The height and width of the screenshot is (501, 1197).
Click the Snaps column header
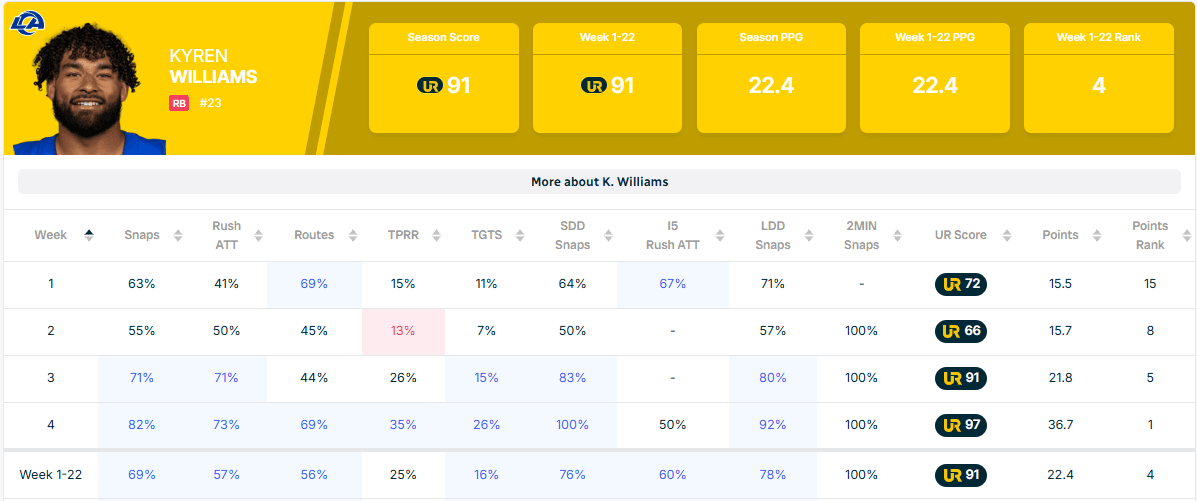(142, 235)
